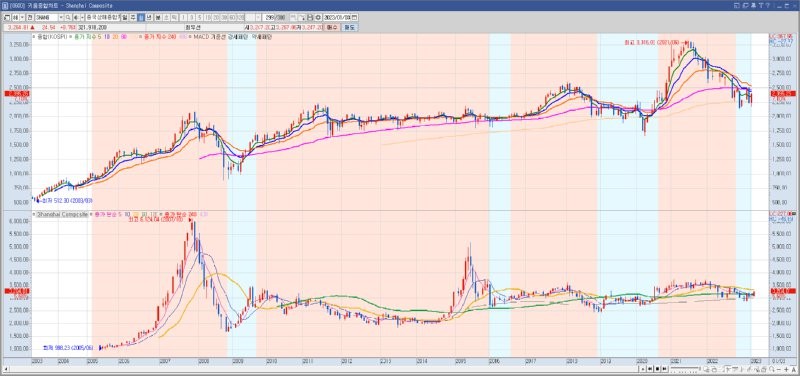Step forward with the playback next button

pyautogui.click(x=664, y=369)
